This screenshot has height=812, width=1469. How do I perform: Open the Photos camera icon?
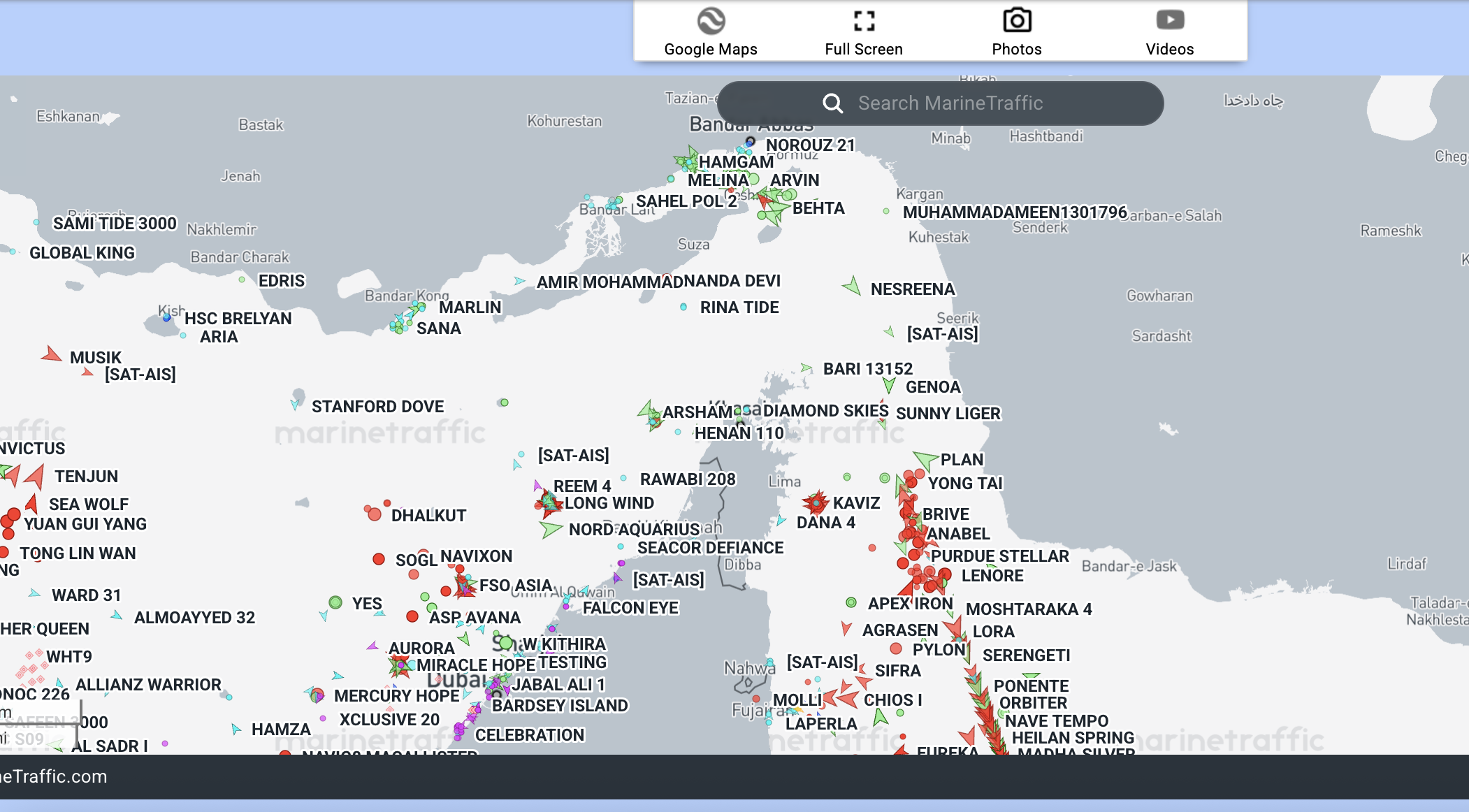pyautogui.click(x=1017, y=21)
